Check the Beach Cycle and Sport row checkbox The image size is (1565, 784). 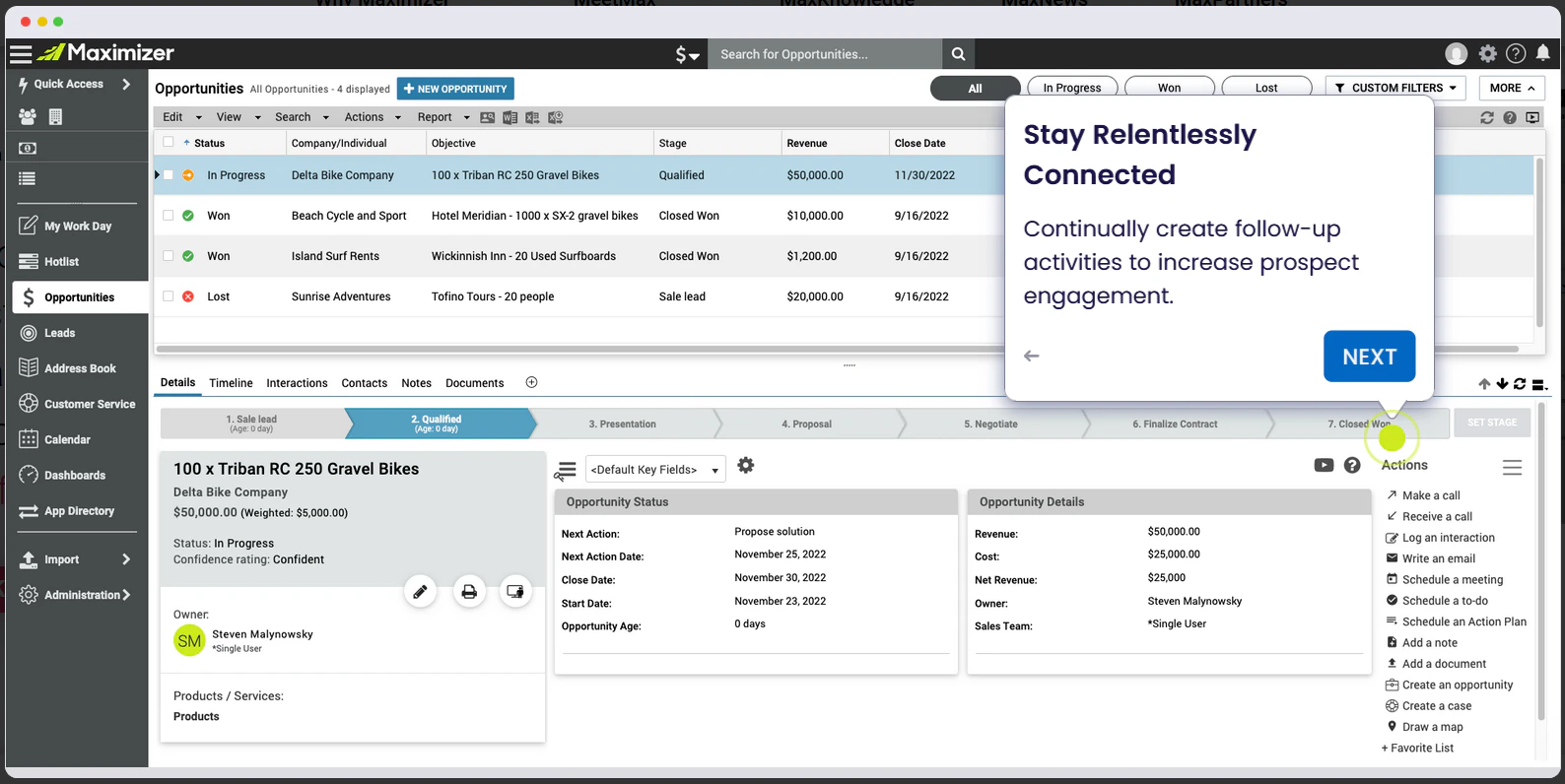coord(169,215)
